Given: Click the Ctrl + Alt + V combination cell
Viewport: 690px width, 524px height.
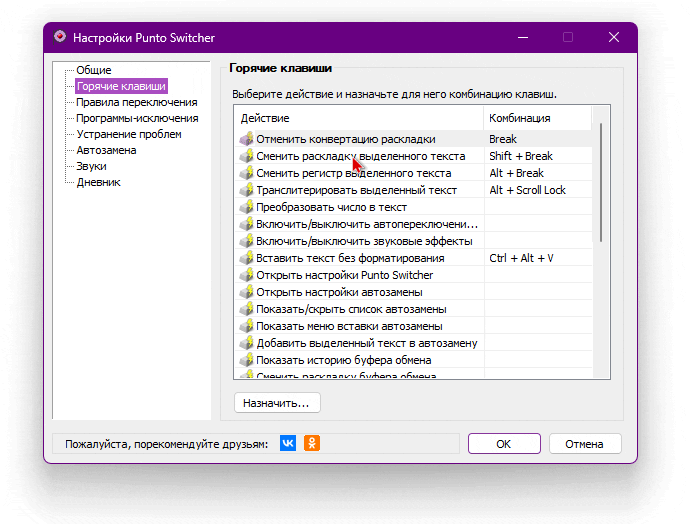Looking at the screenshot, I should [x=538, y=258].
